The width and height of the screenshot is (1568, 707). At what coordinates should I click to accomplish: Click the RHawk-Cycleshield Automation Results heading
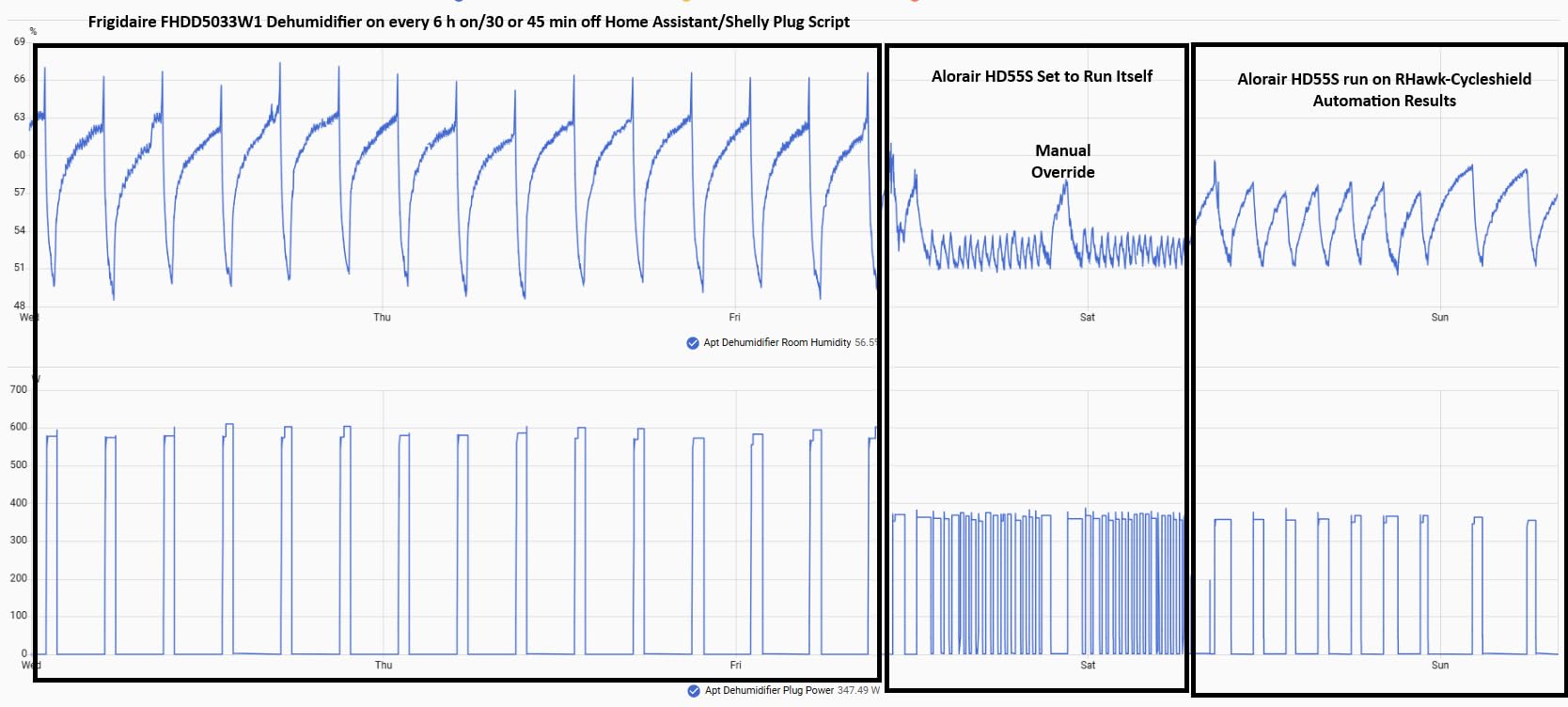(x=1384, y=90)
